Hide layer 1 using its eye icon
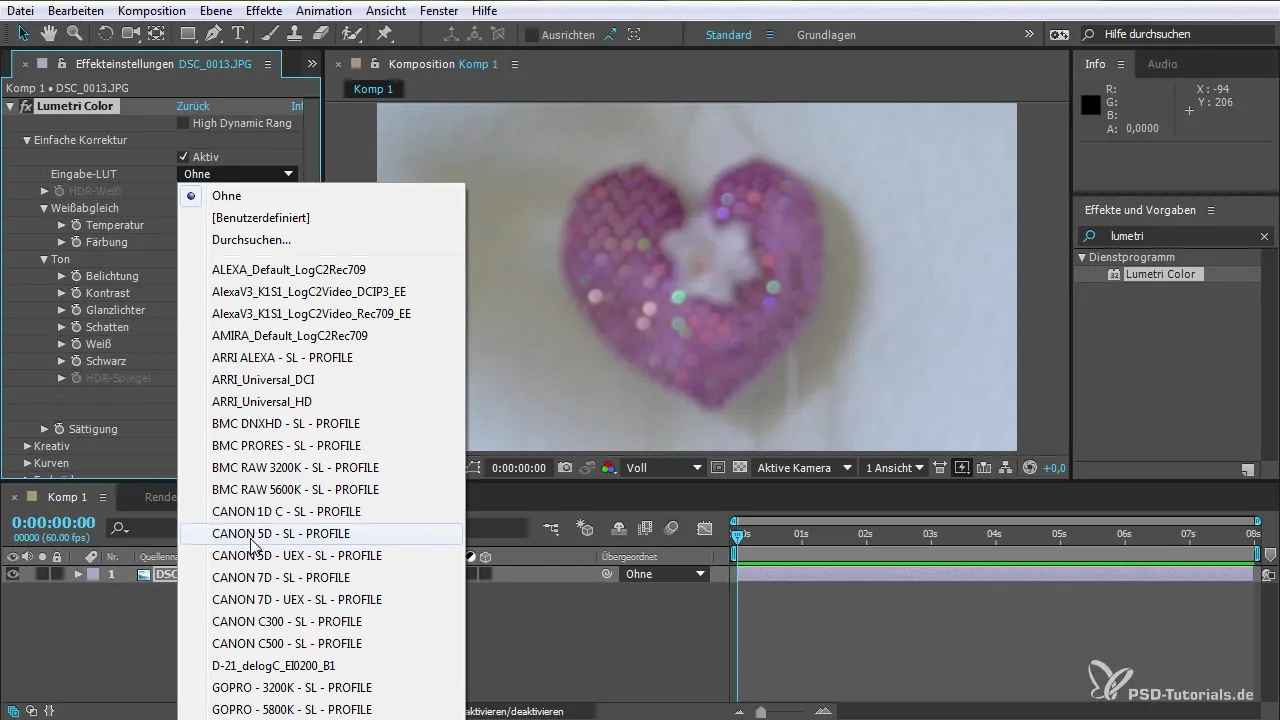This screenshot has height=720, width=1280. pos(13,574)
